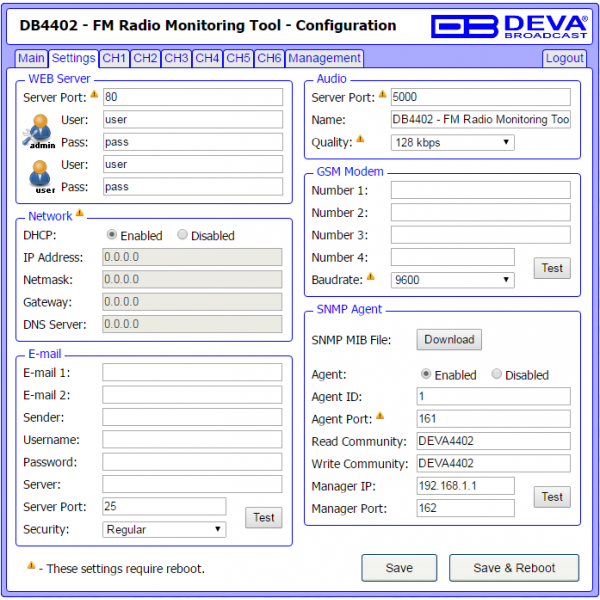Click the E-mail 2 field

pyautogui.click(x=192, y=395)
